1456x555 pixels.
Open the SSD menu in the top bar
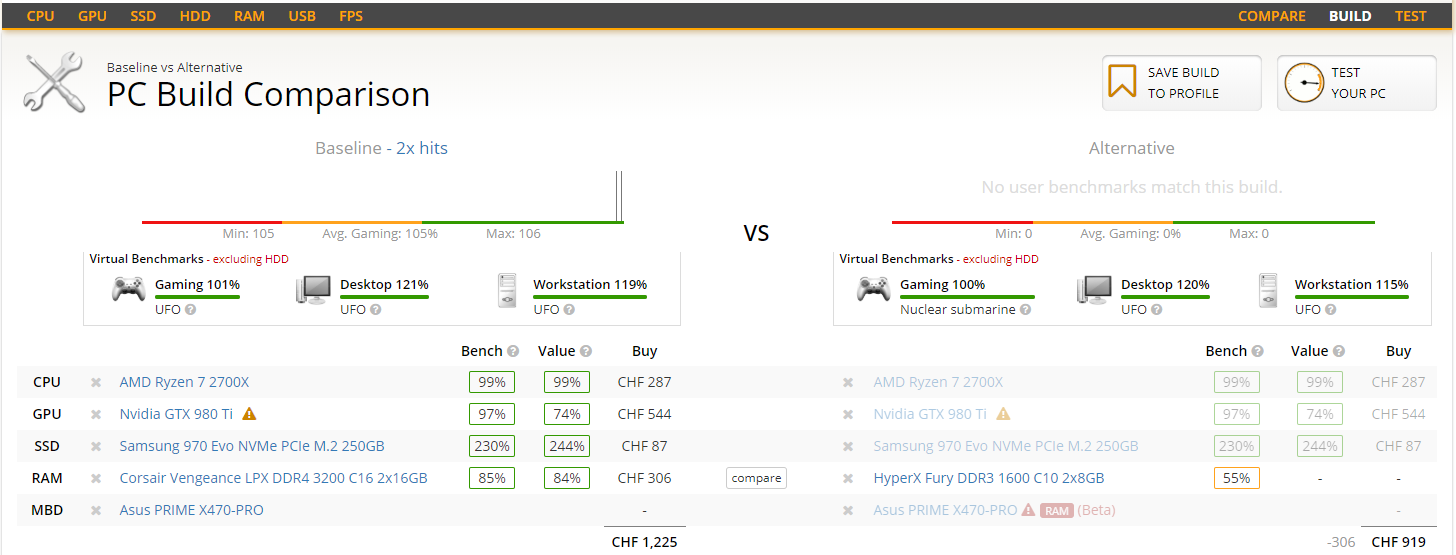pyautogui.click(x=143, y=16)
